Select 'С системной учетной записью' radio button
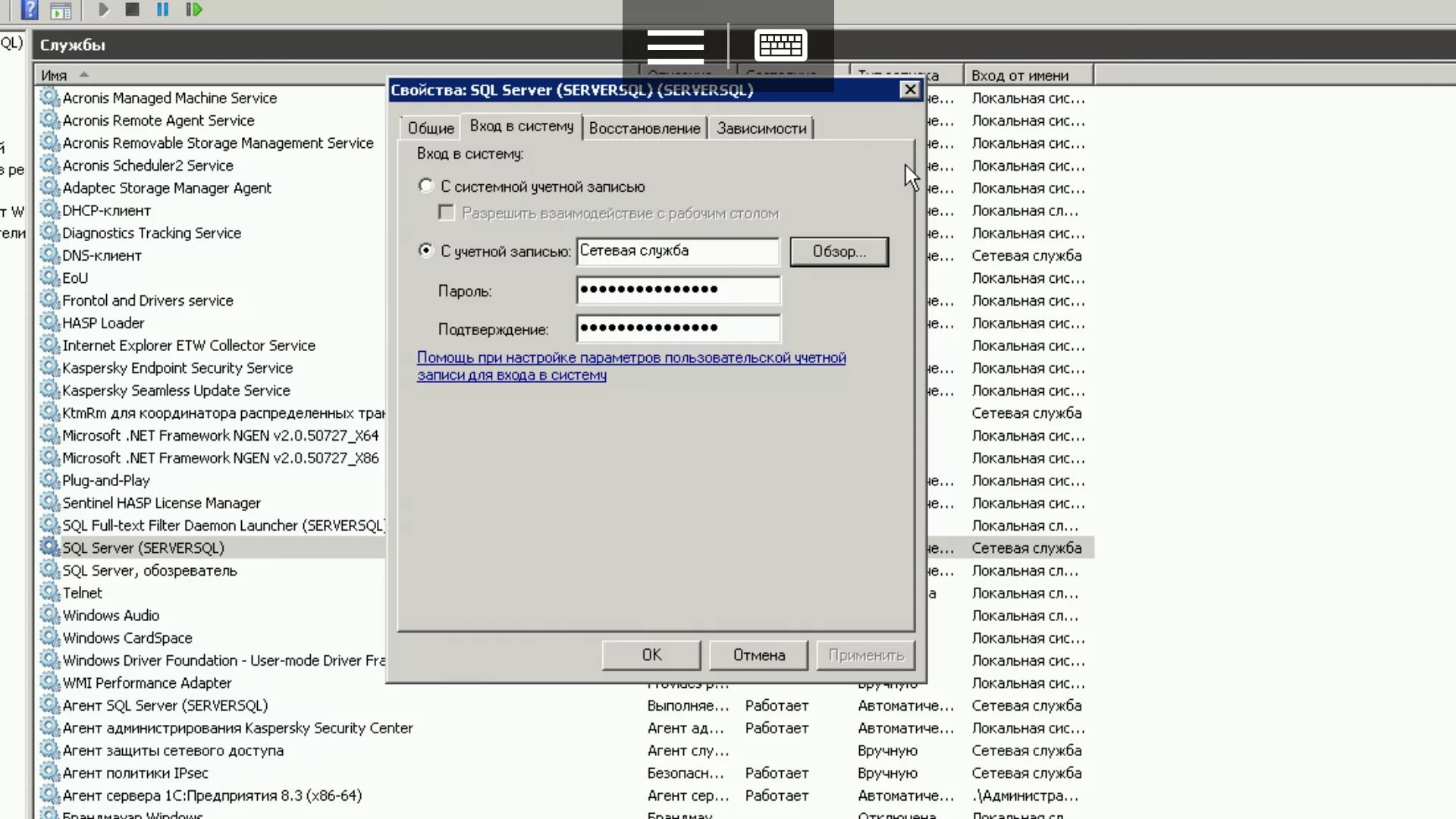 coord(426,186)
